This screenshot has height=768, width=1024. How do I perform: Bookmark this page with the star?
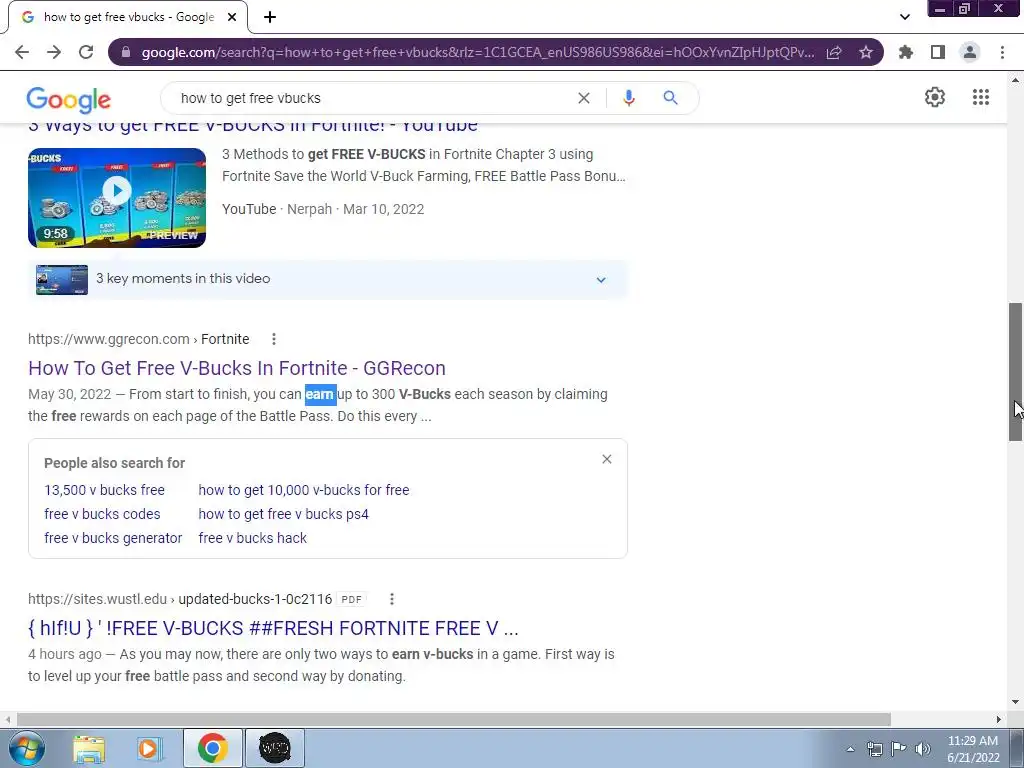[x=866, y=52]
